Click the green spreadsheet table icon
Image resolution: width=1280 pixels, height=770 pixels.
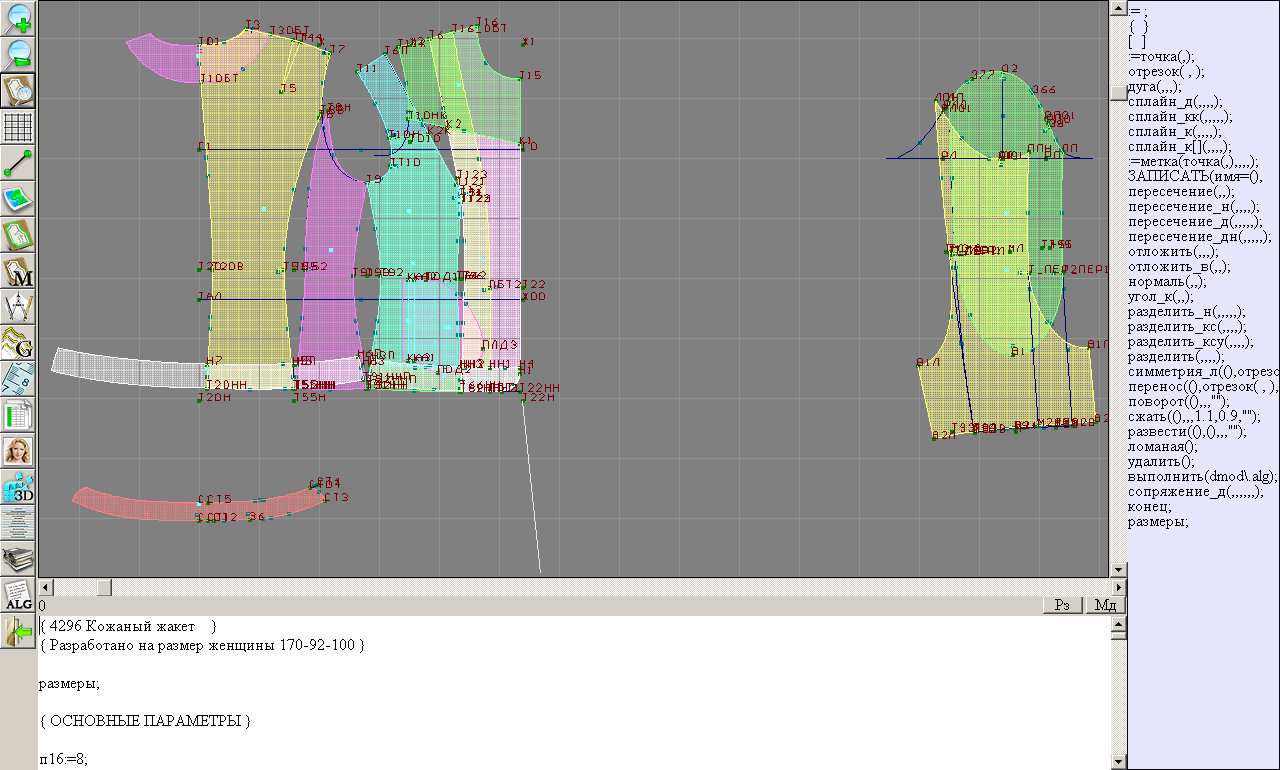[x=18, y=415]
